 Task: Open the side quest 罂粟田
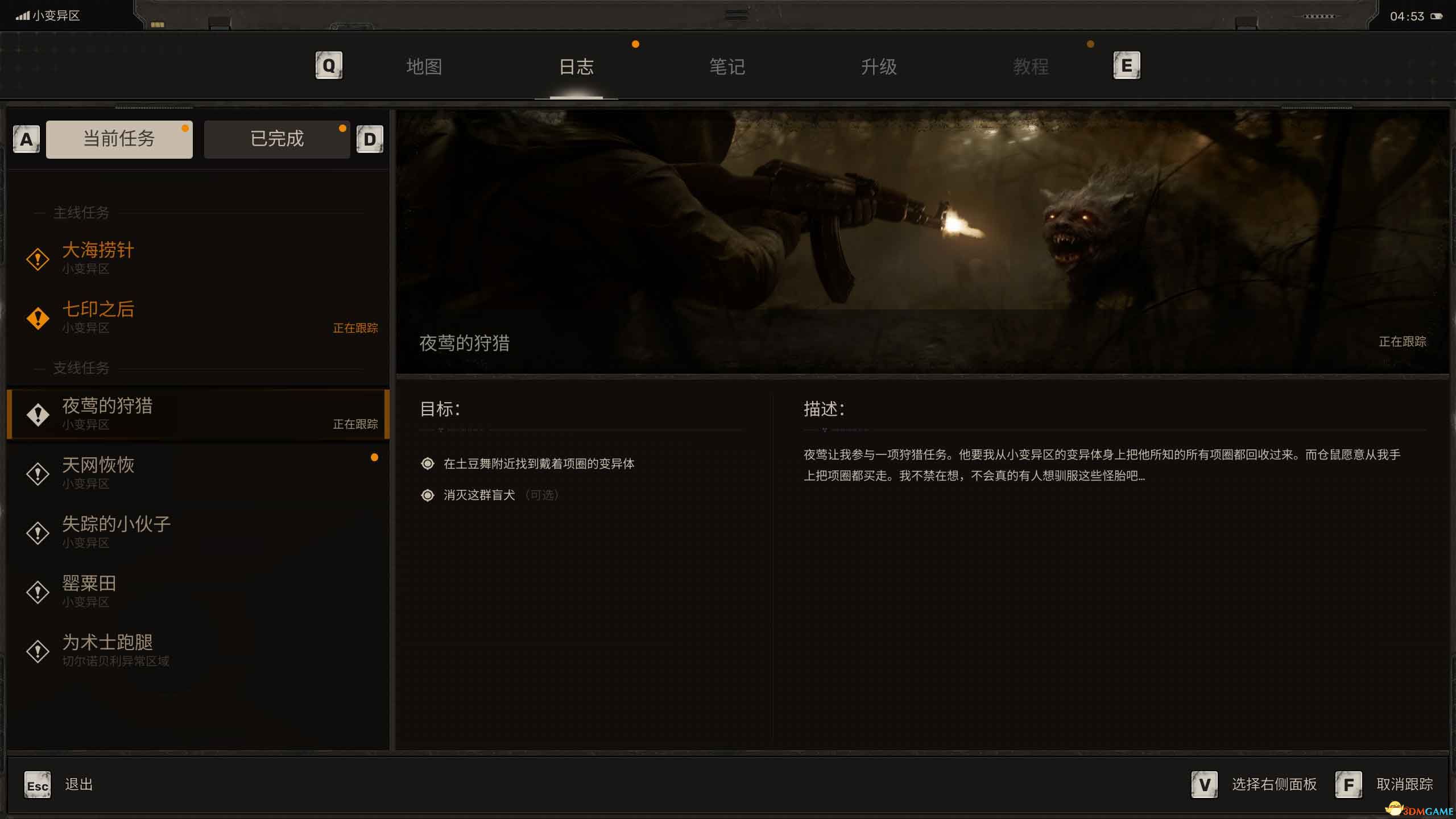tap(198, 592)
